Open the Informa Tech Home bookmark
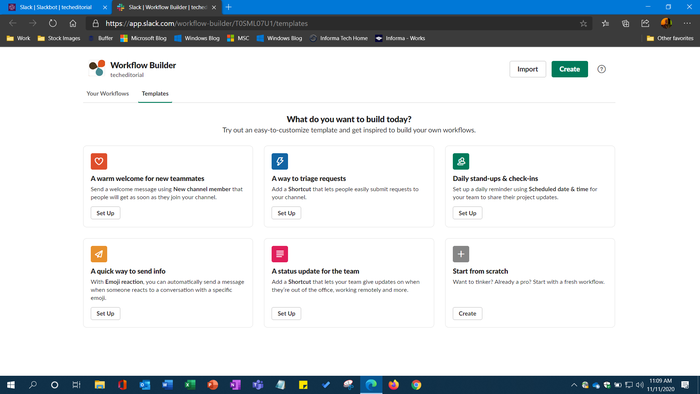Image resolution: width=700 pixels, height=394 pixels. click(338, 38)
